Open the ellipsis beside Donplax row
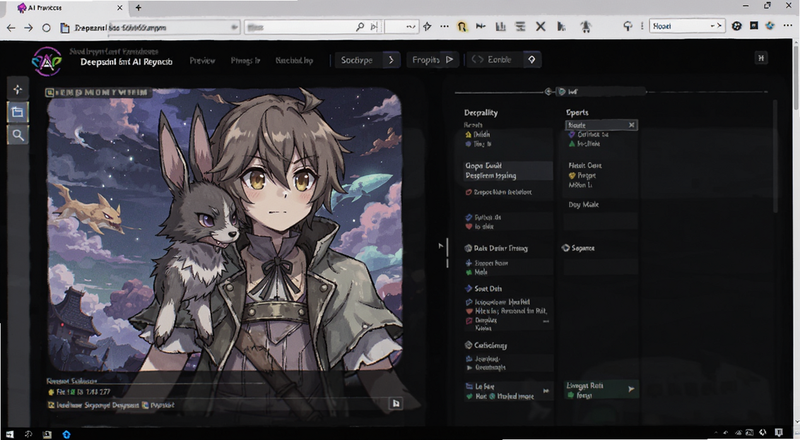 click(x=546, y=322)
